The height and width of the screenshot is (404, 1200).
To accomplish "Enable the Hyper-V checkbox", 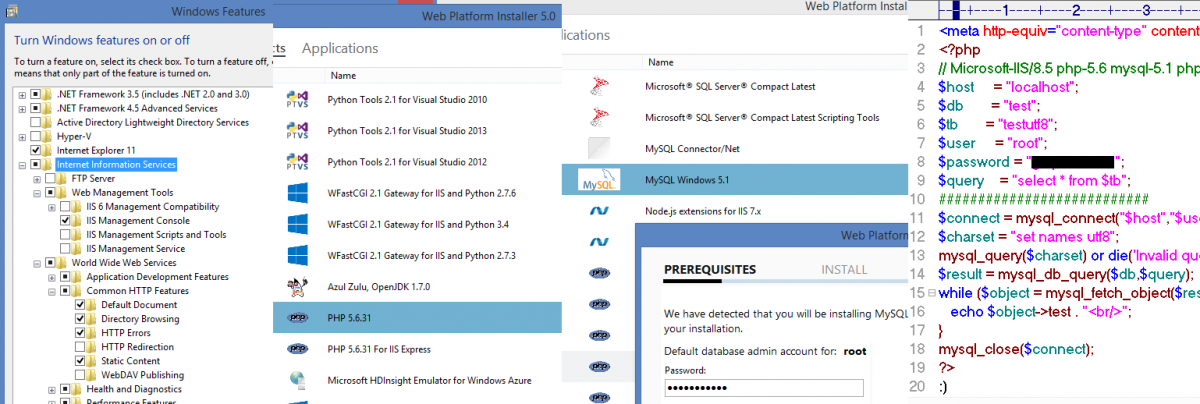I will (x=36, y=136).
